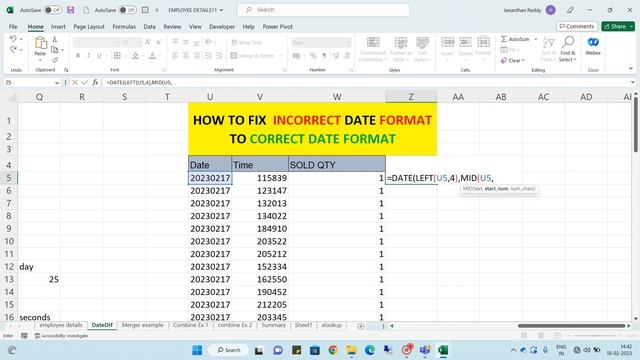Toggle the second AutoSave switch
This screenshot has width=640, height=360.
(127, 10)
